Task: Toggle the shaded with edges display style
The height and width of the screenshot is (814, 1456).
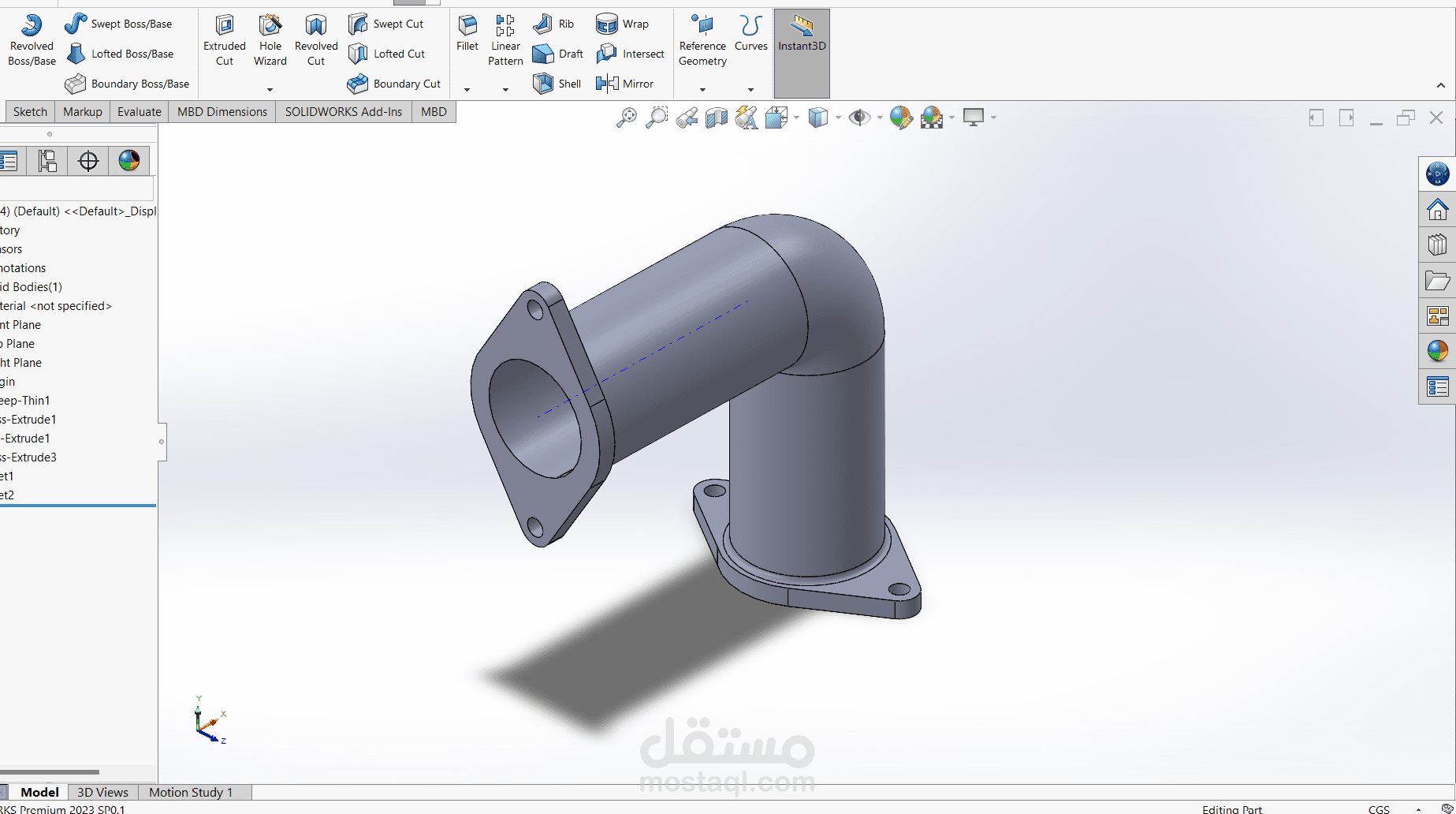Action: coord(817,117)
